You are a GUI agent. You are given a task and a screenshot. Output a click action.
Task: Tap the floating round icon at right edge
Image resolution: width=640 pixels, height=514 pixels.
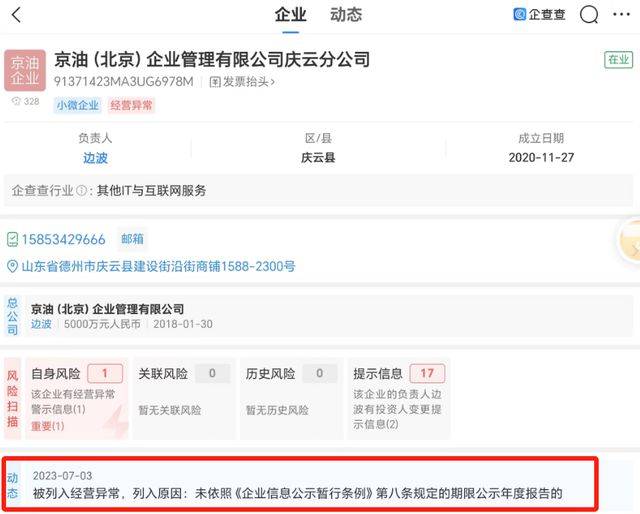click(630, 240)
